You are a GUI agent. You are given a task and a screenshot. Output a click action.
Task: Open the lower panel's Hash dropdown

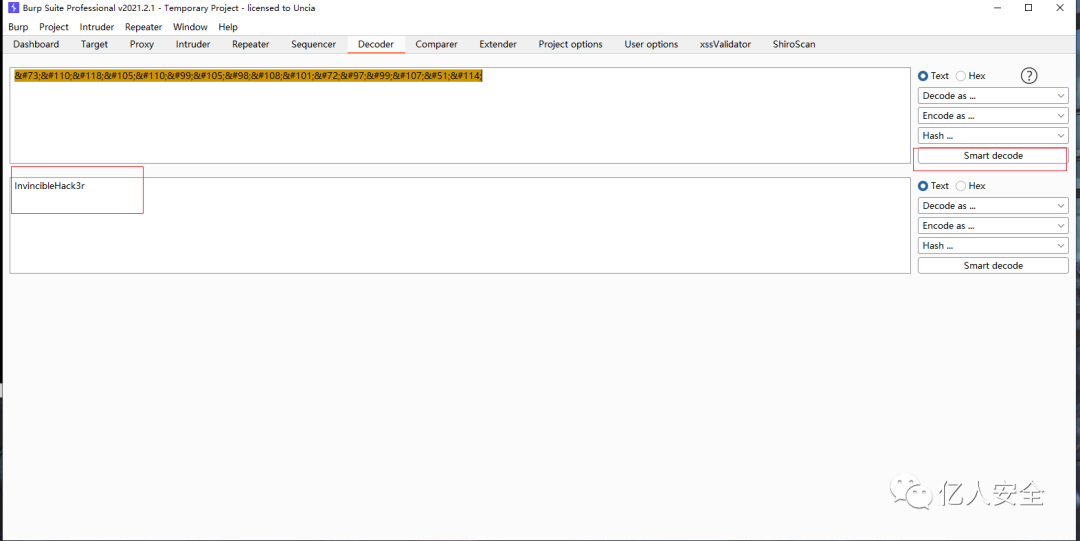click(993, 245)
